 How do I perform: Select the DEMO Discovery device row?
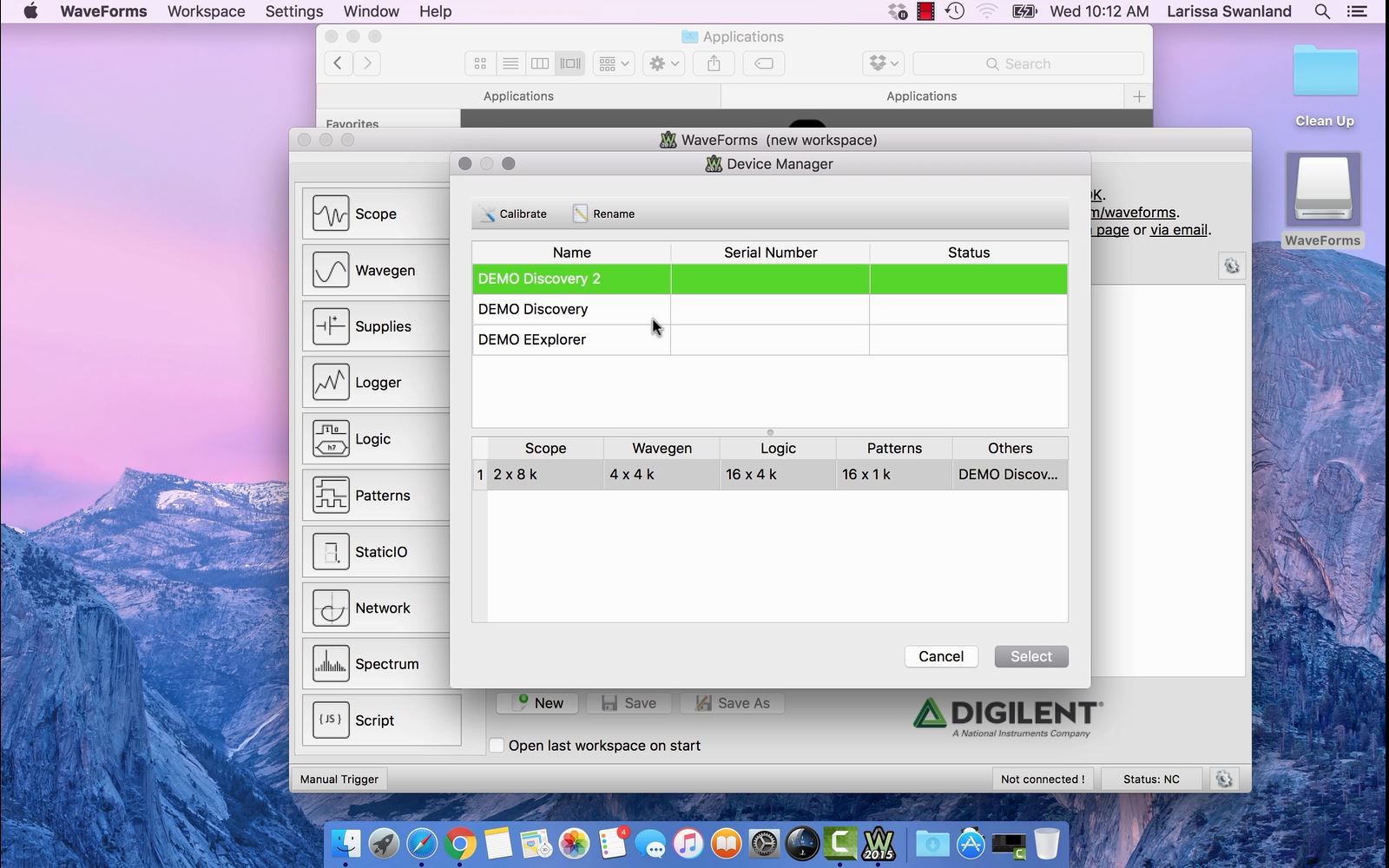coord(769,309)
